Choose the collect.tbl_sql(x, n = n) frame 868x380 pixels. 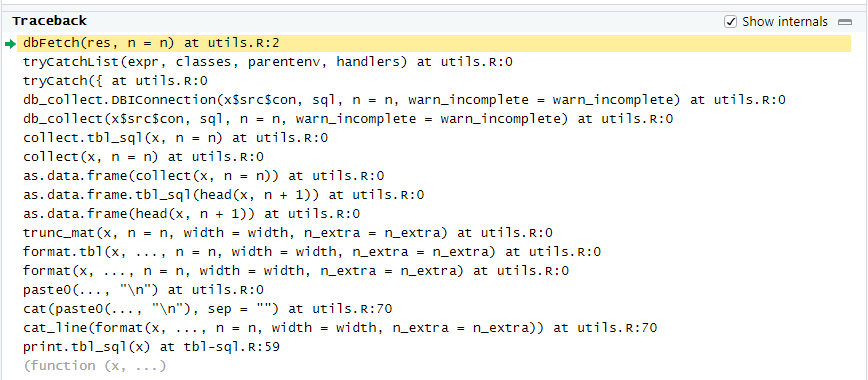[175, 138]
